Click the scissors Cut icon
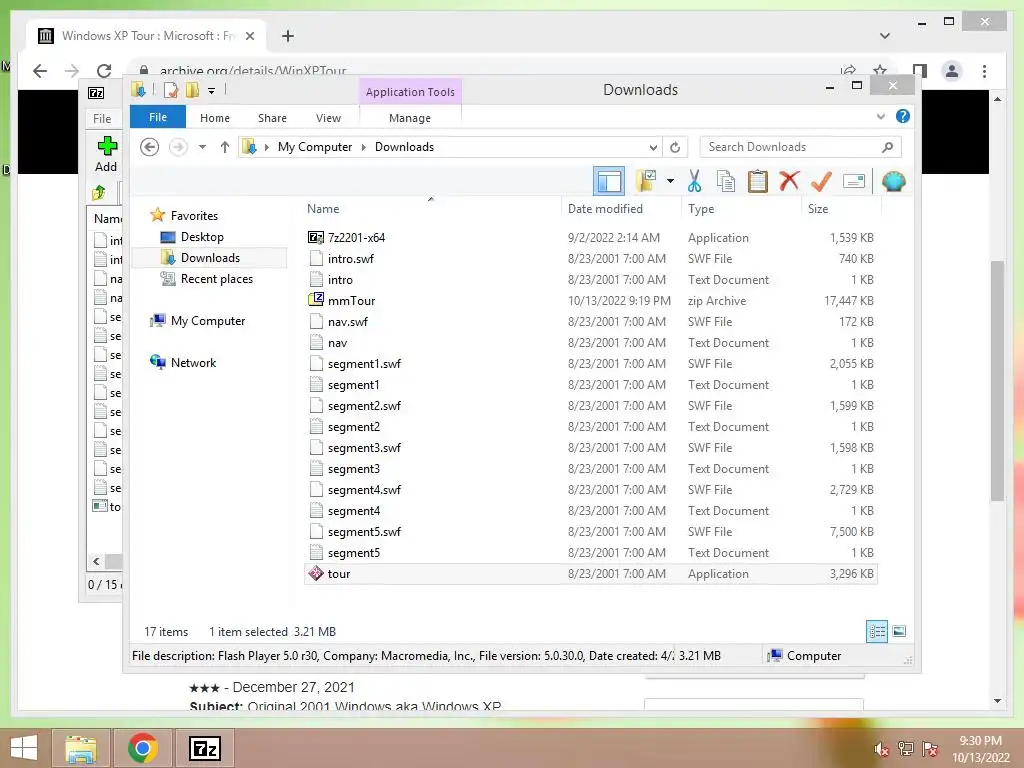Viewport: 1024px width, 768px height. (694, 181)
